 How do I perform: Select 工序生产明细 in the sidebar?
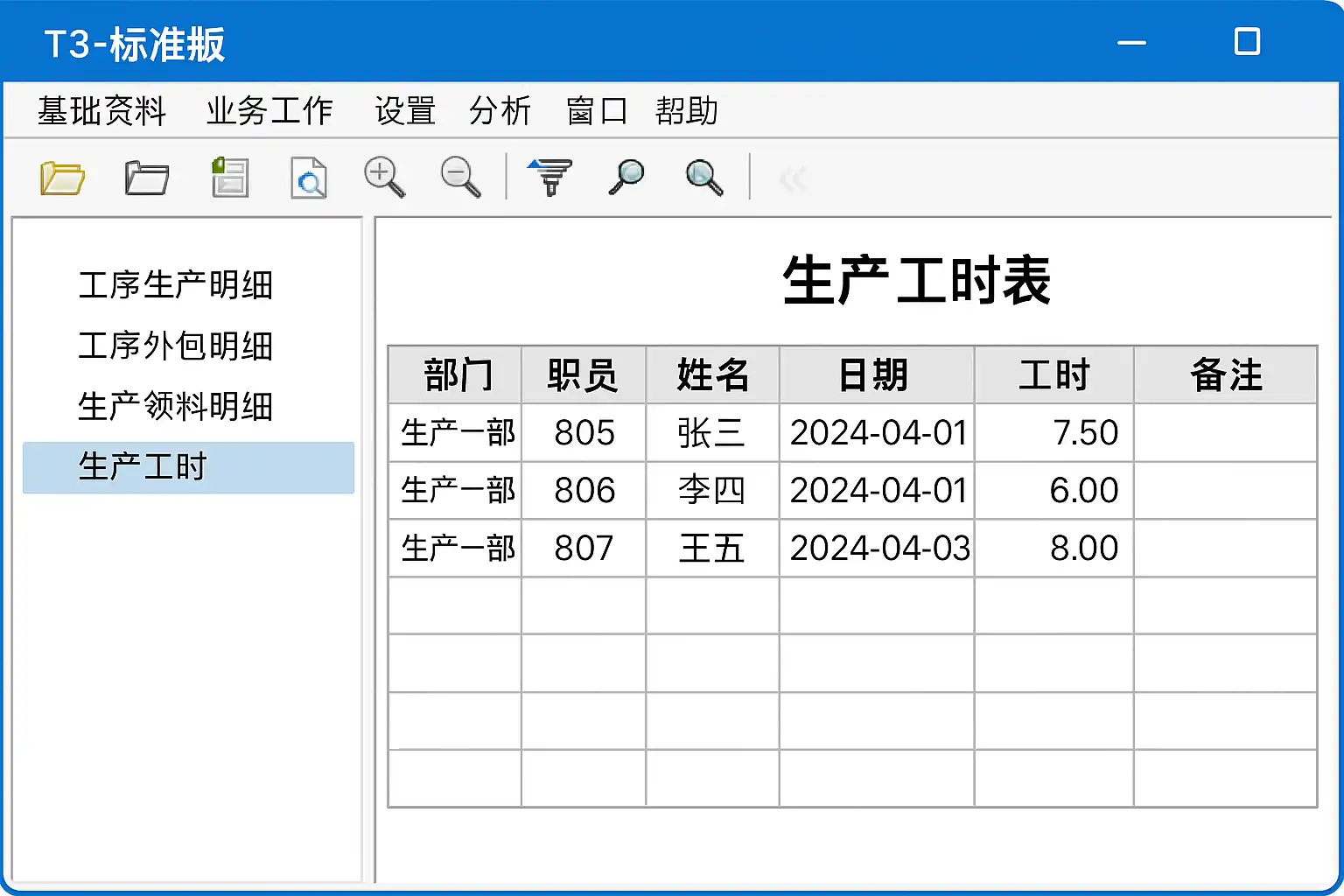(x=176, y=285)
